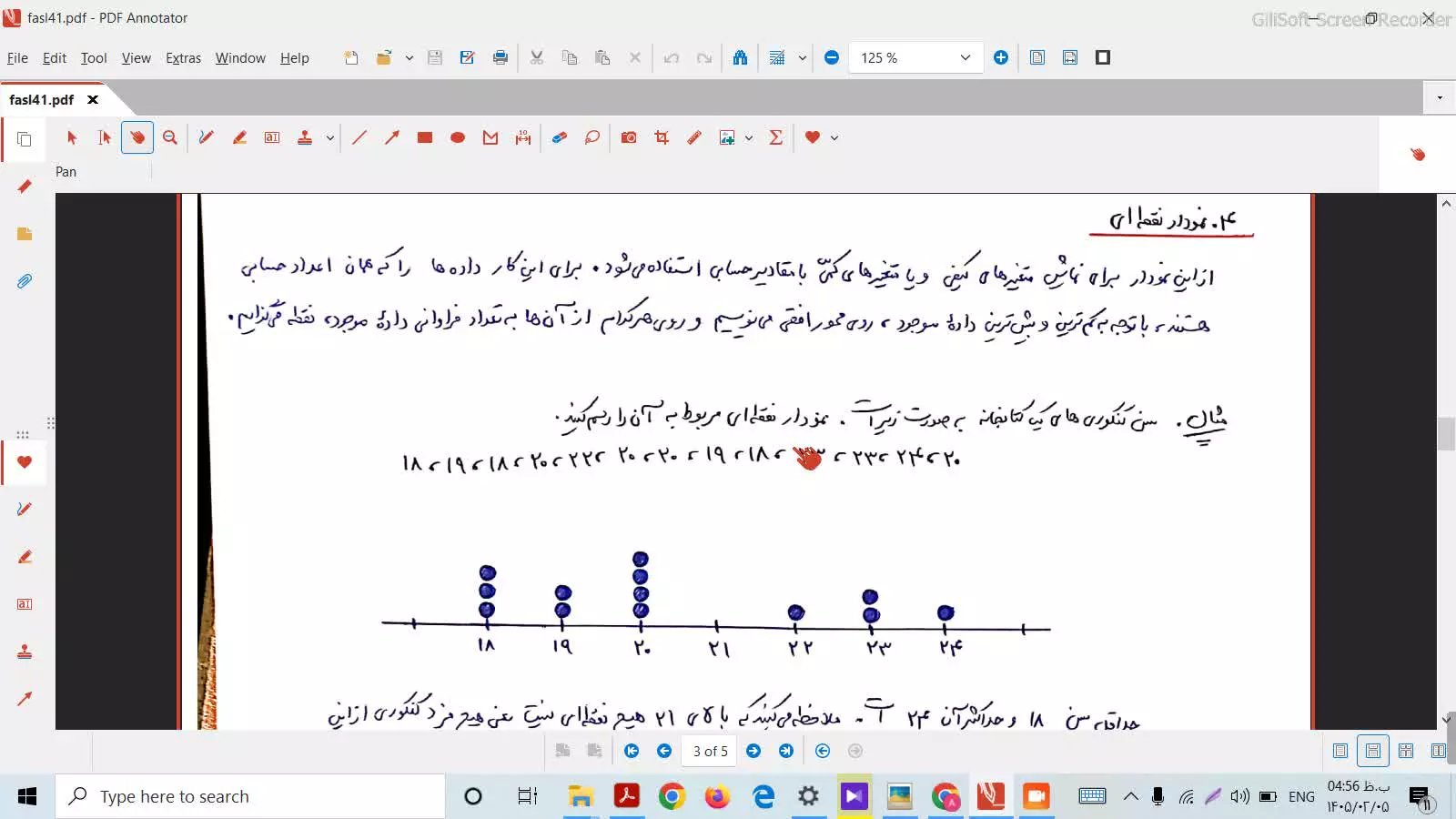1456x819 pixels.
Task: Select the Rectangle shape tool
Action: (x=425, y=137)
